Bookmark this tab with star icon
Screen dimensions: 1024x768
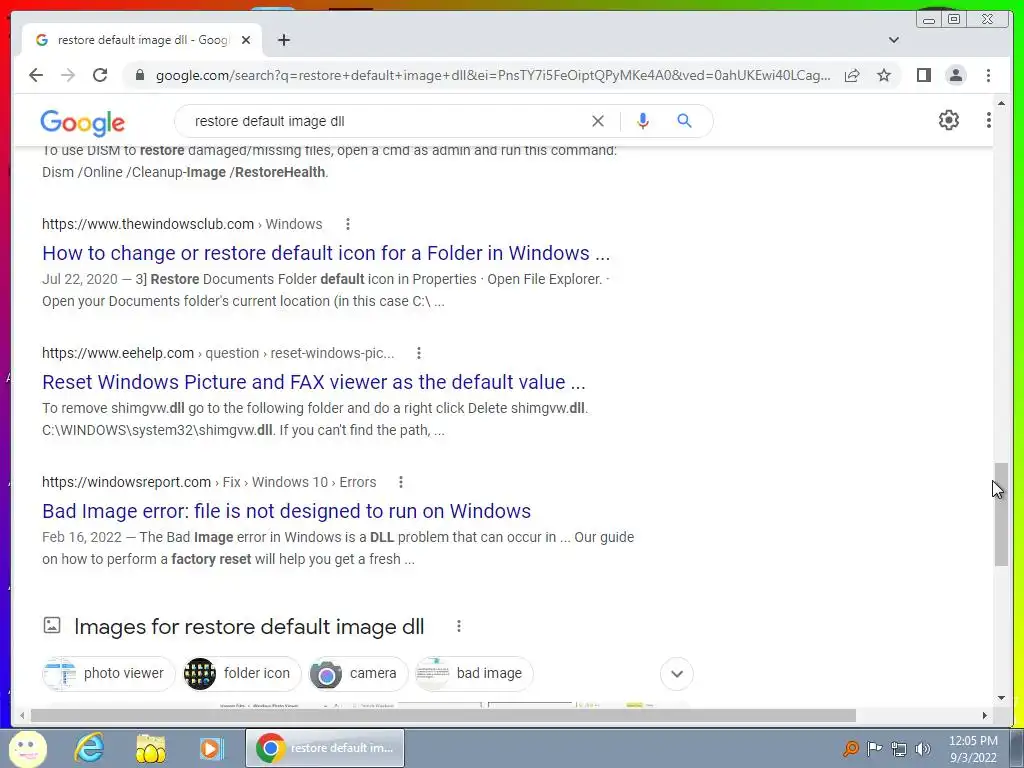coord(884,75)
